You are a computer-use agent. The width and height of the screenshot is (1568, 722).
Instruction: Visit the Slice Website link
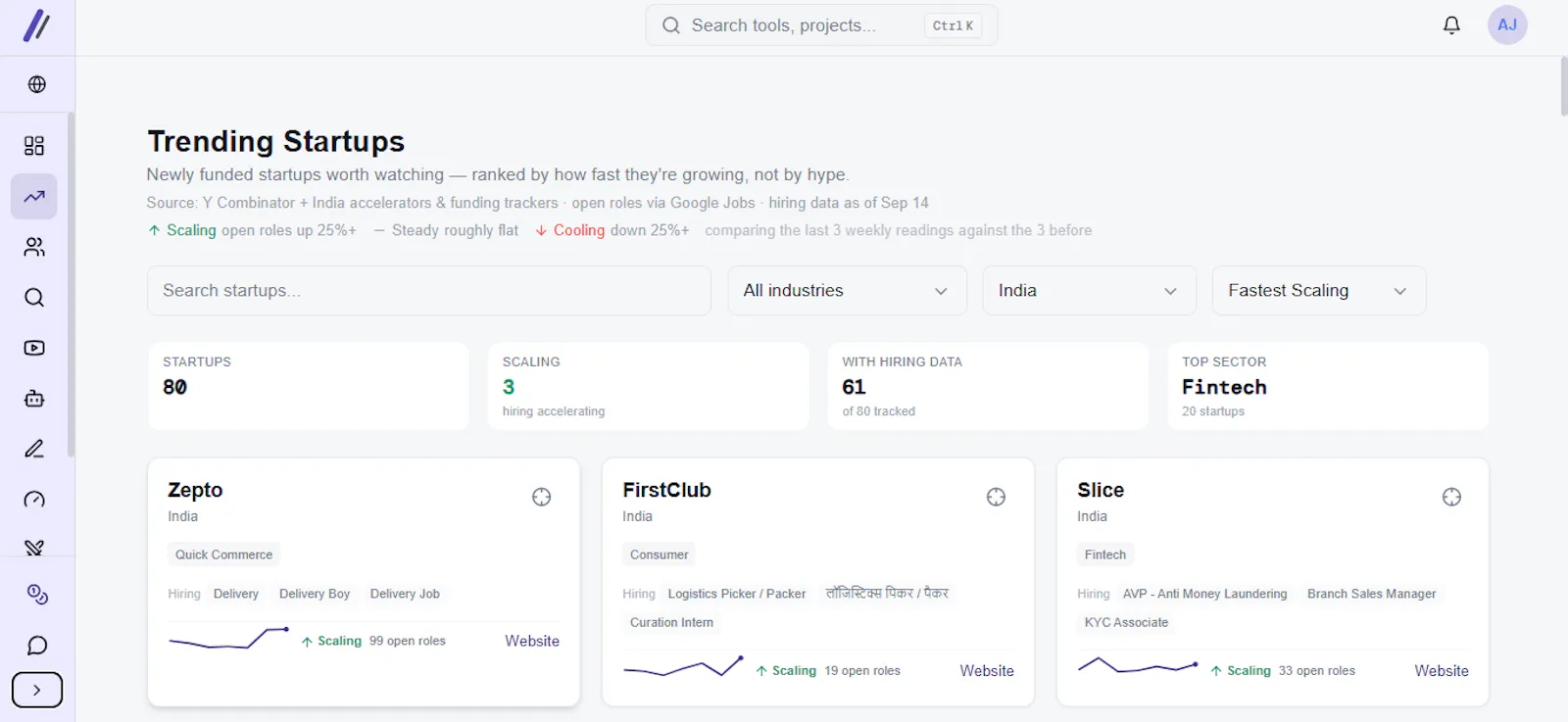coord(1442,671)
